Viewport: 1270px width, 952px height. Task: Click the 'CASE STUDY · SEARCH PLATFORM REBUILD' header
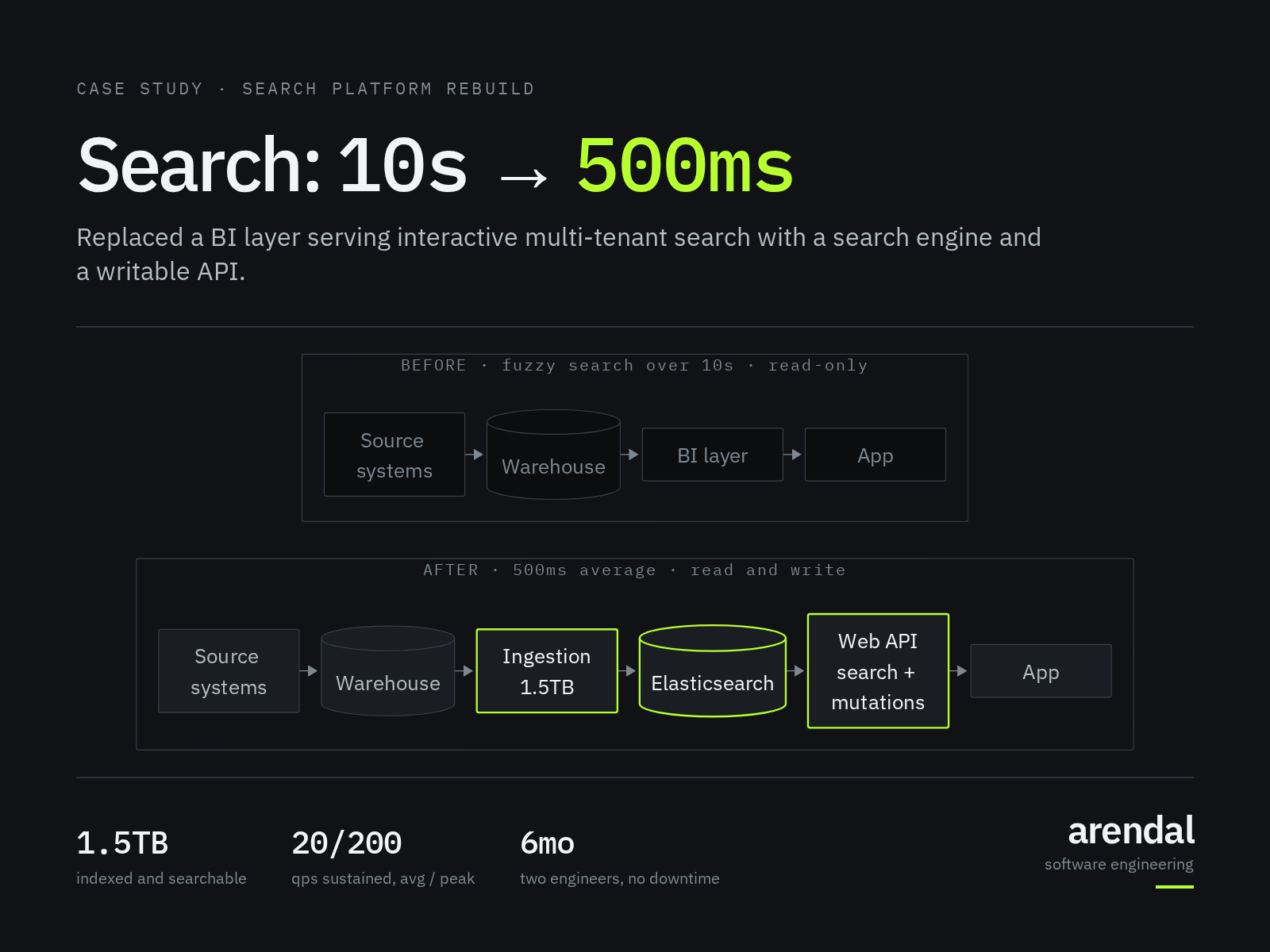pyautogui.click(x=306, y=89)
